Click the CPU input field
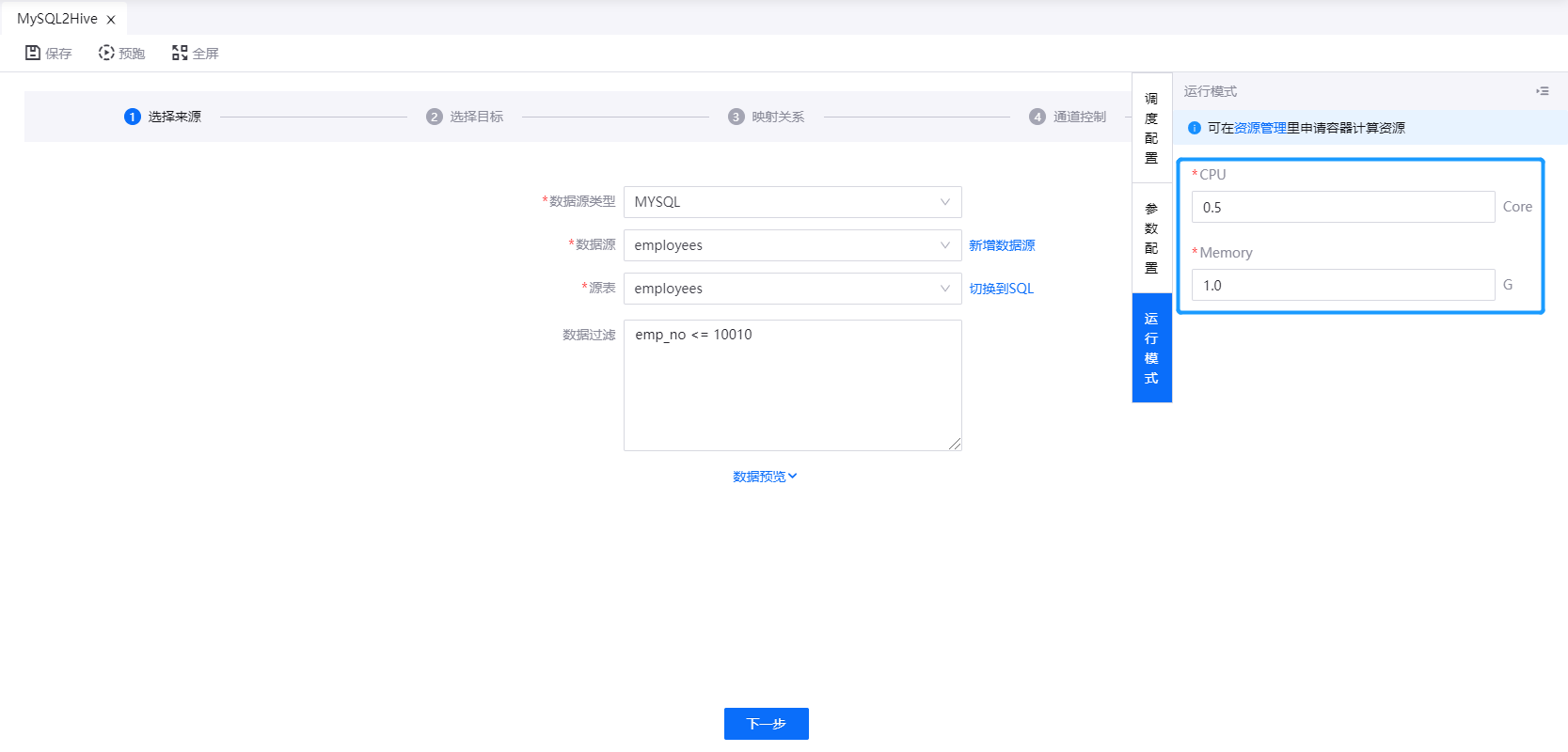This screenshot has height=752, width=1568. (x=1343, y=207)
